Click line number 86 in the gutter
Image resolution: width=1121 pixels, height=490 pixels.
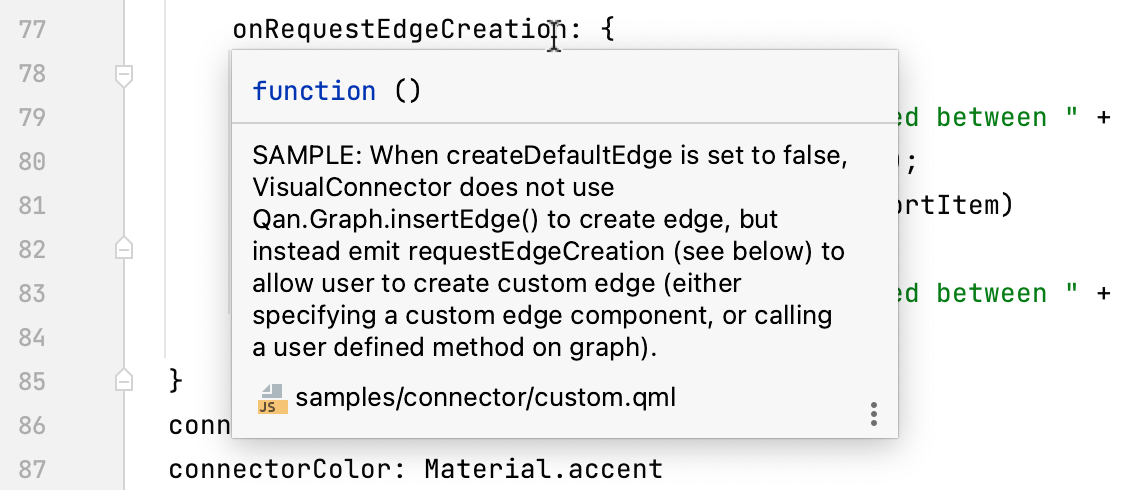tap(32, 425)
